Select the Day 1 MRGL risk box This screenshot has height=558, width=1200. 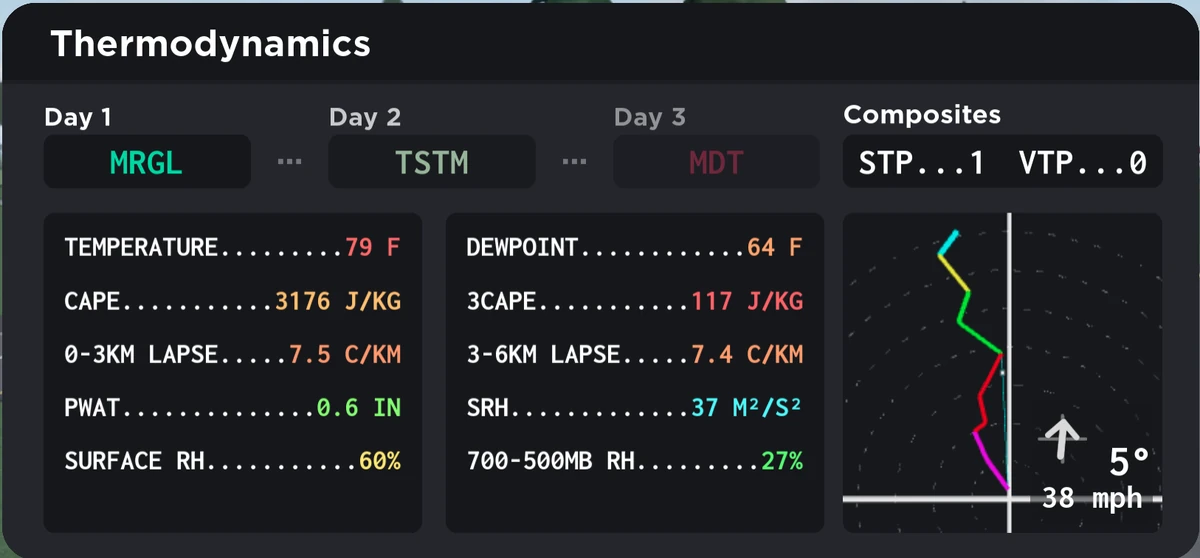coord(146,162)
